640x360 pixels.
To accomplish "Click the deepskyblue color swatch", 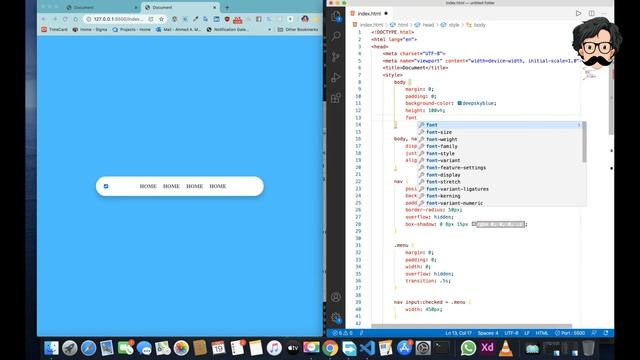I will 460,103.
